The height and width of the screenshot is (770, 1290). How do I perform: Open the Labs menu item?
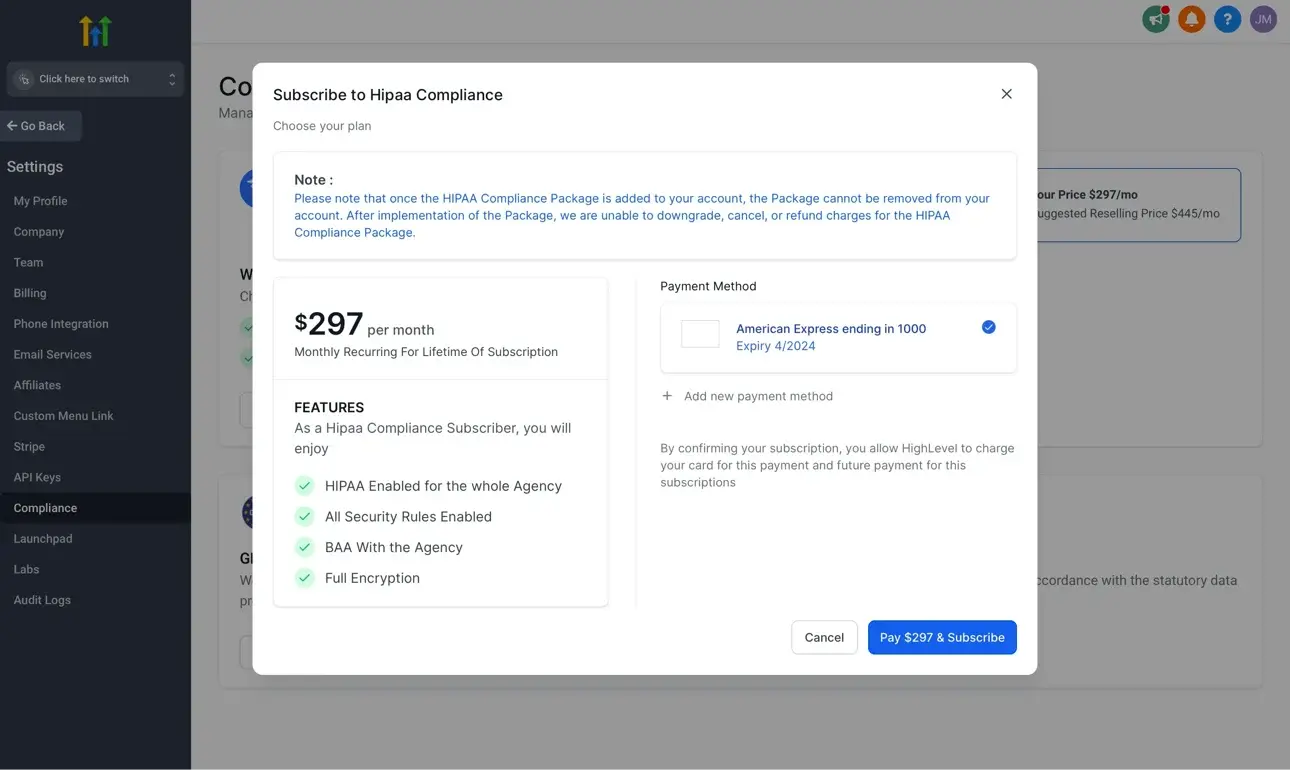click(27, 569)
